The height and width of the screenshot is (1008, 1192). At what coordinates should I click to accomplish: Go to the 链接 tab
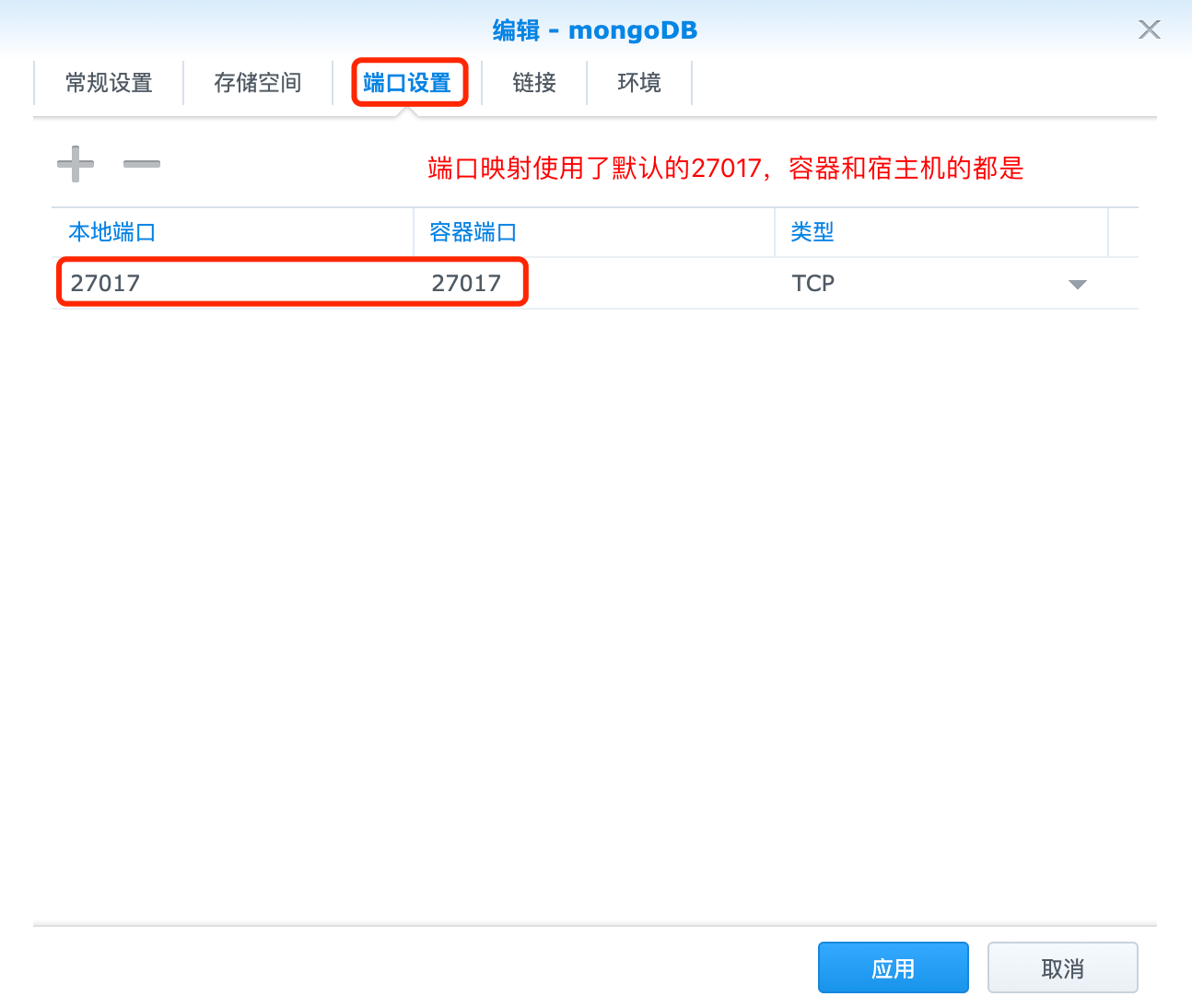pos(534,83)
